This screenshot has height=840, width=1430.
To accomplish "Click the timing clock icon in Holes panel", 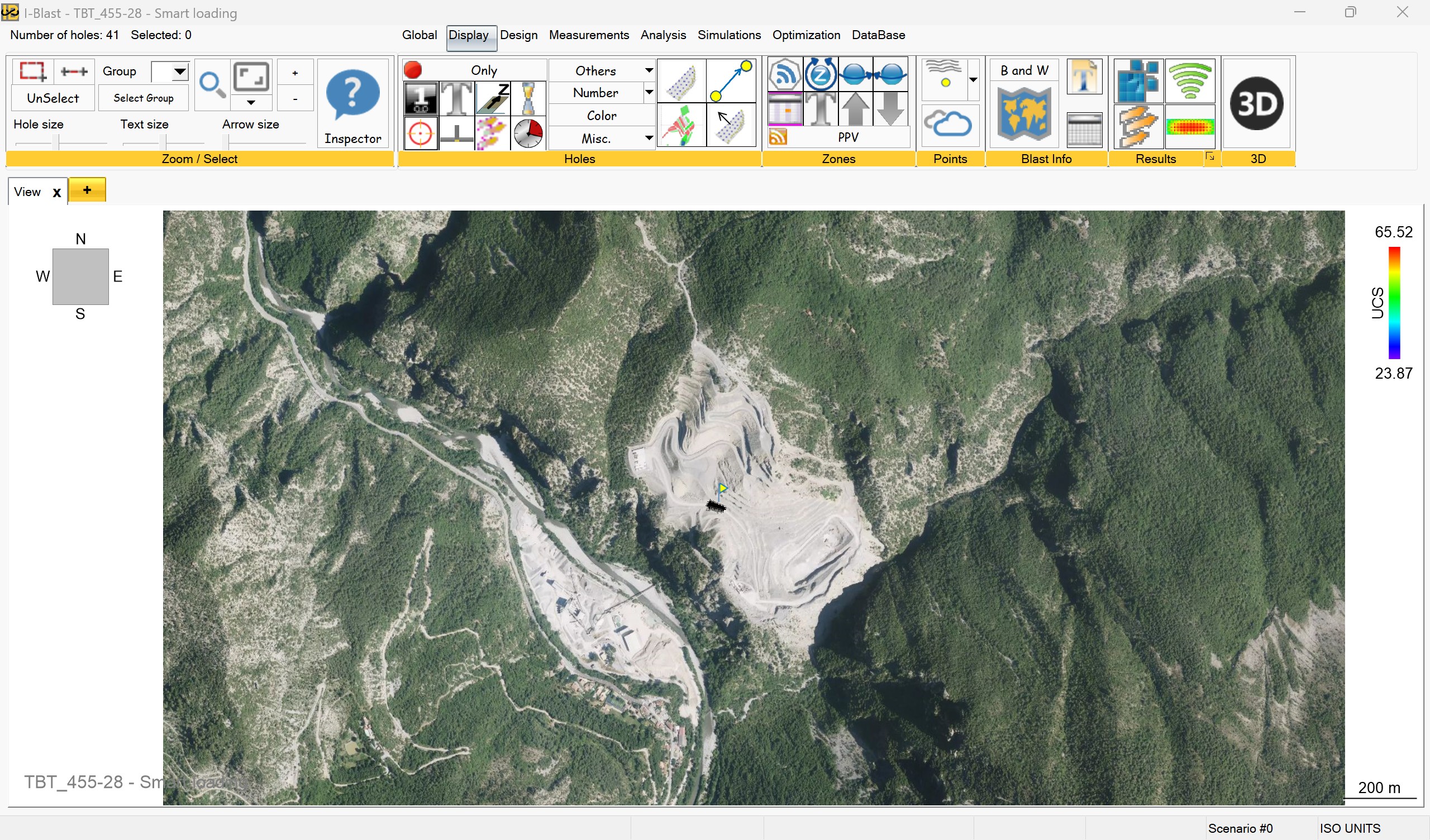I will click(527, 133).
